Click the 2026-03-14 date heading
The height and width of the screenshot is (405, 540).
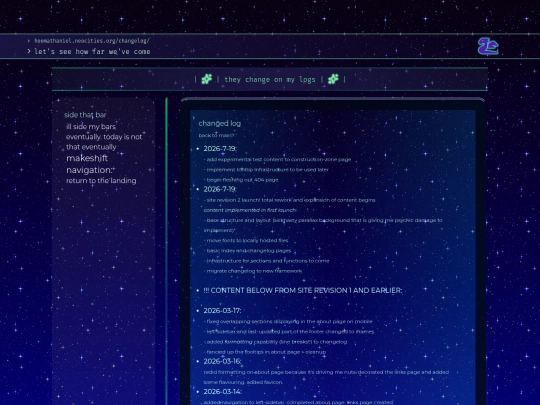click(222, 392)
